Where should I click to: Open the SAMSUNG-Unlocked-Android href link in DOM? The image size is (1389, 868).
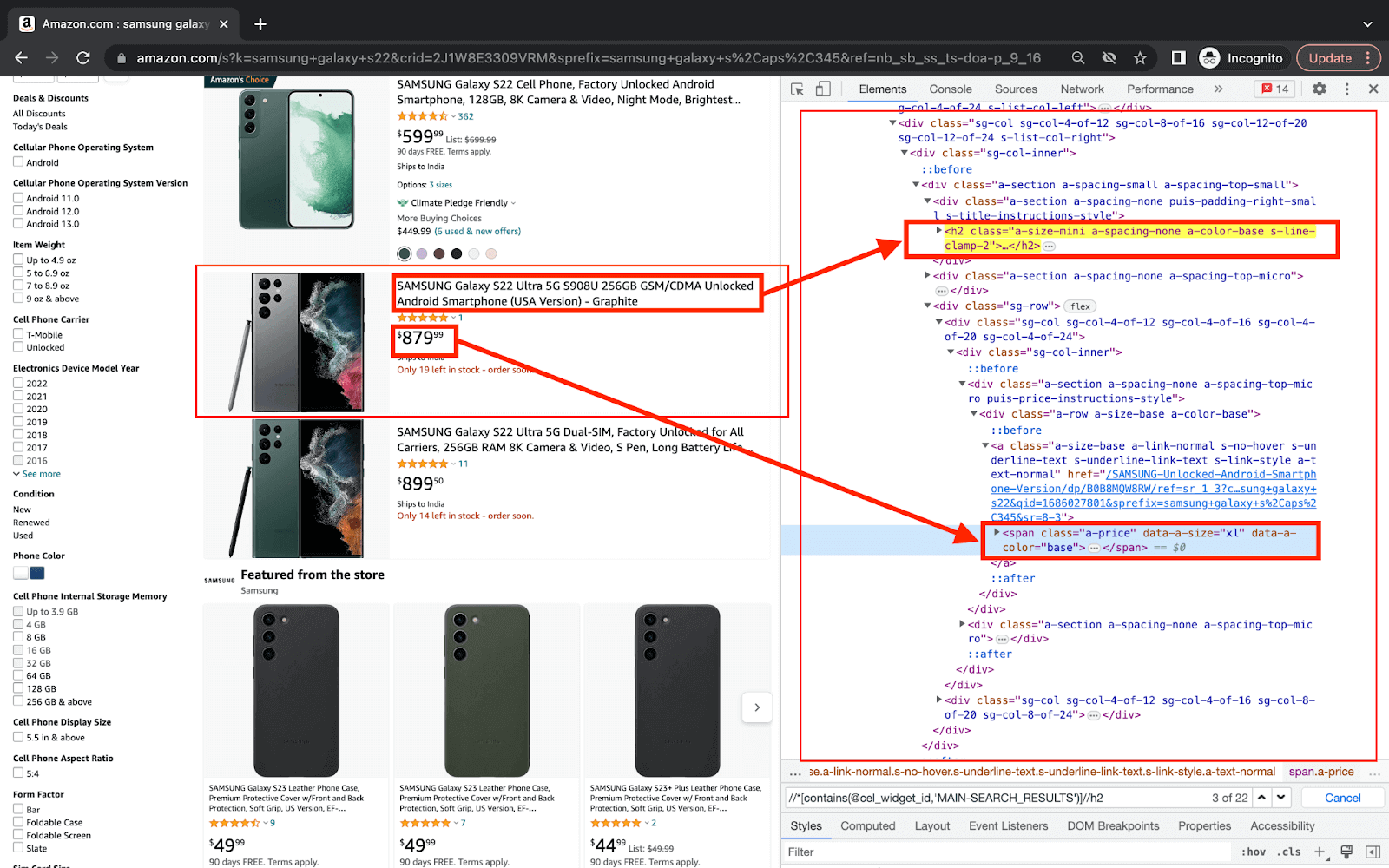[x=1154, y=496]
